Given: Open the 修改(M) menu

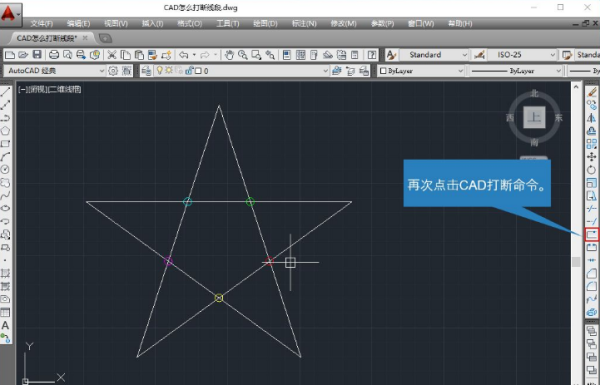Looking at the screenshot, I should [343, 24].
